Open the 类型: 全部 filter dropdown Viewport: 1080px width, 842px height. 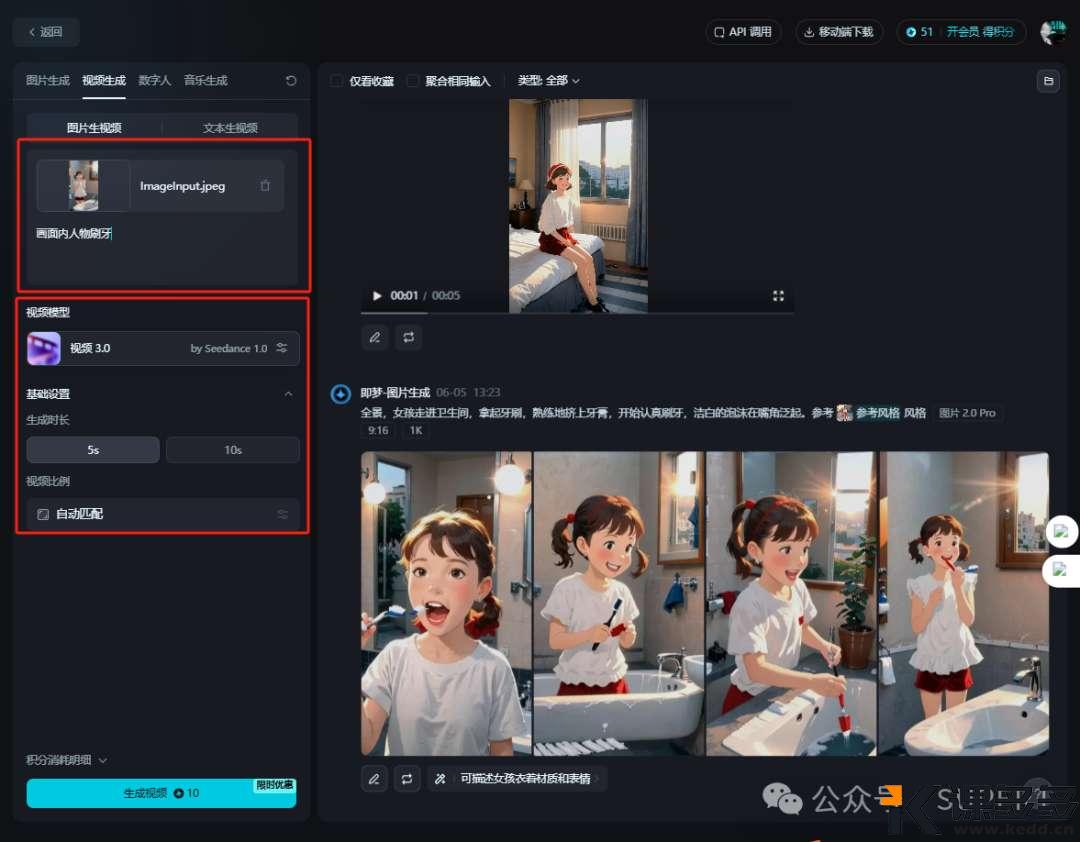(x=548, y=81)
